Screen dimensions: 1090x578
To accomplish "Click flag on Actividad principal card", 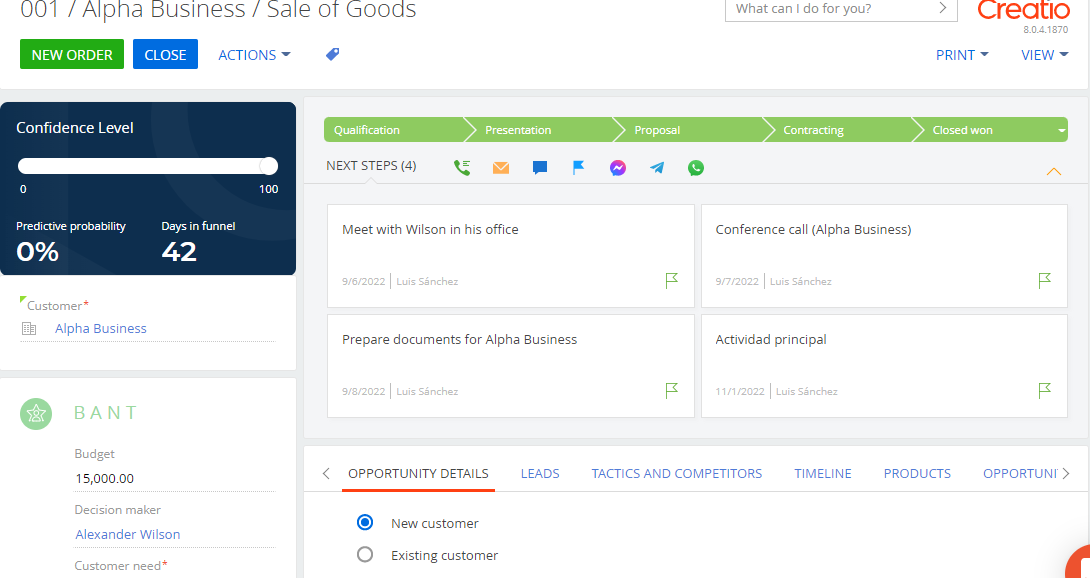I will coord(1044,390).
